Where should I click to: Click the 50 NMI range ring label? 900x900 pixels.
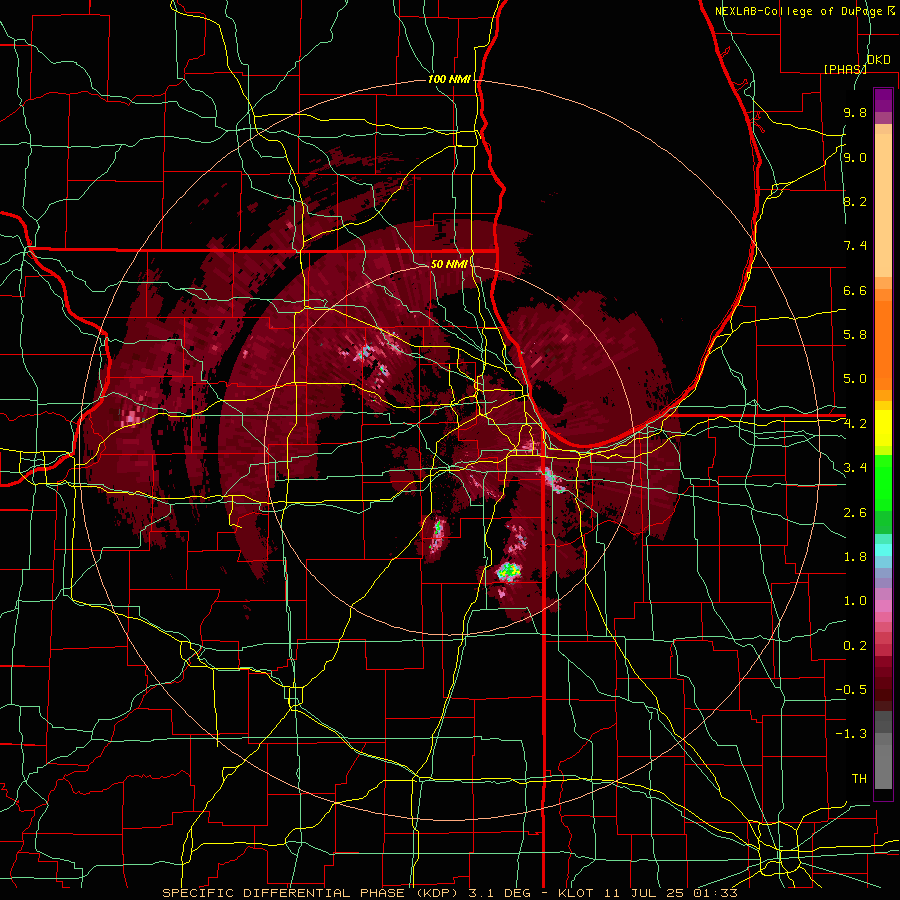449,264
